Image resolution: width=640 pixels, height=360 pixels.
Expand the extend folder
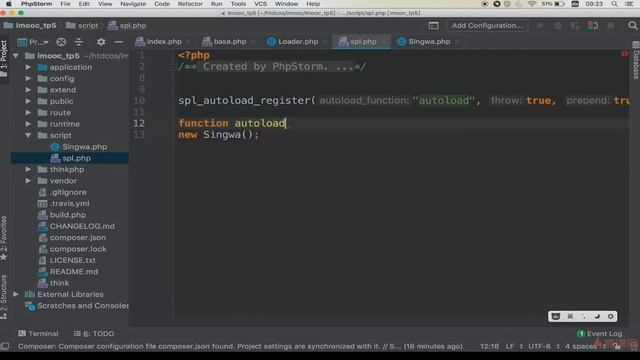click(28, 90)
